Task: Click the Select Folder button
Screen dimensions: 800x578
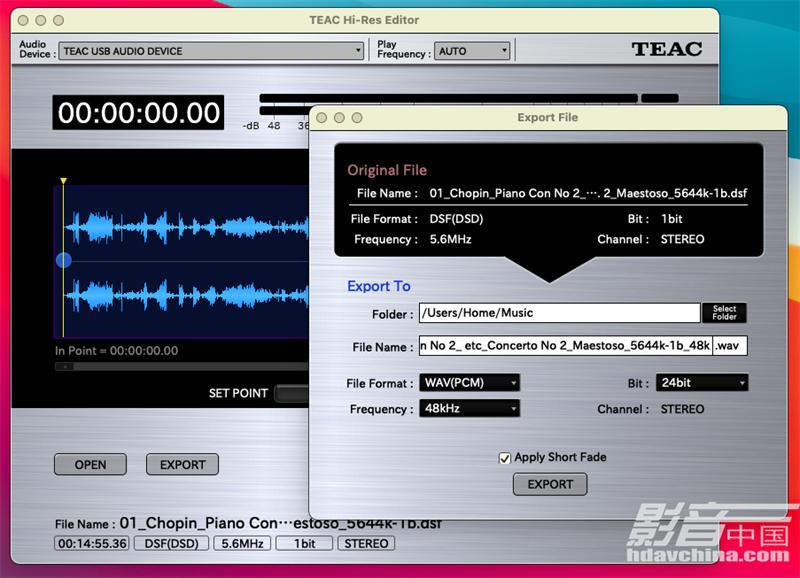Action: pos(724,312)
